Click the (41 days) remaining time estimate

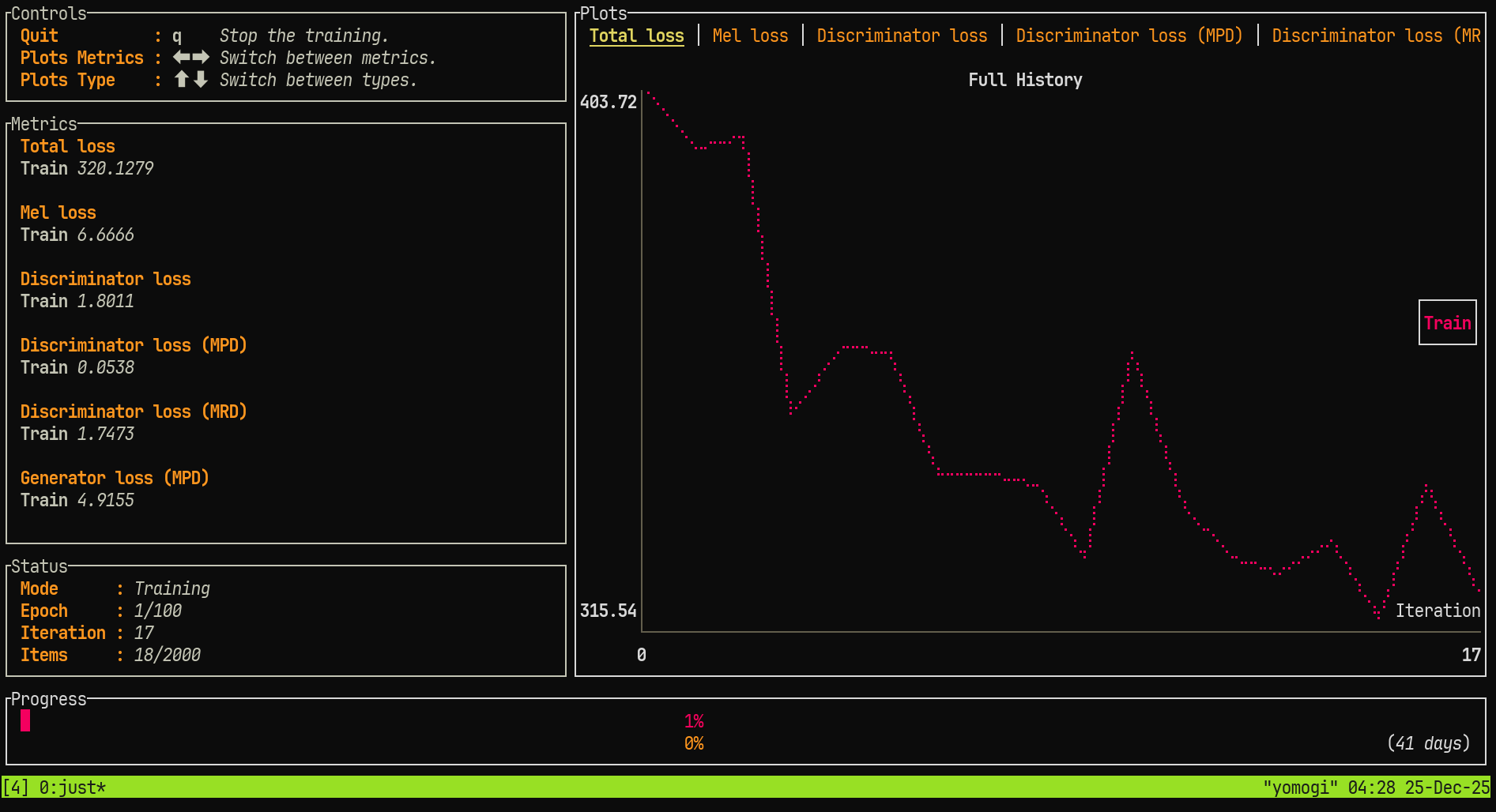pos(1429,743)
